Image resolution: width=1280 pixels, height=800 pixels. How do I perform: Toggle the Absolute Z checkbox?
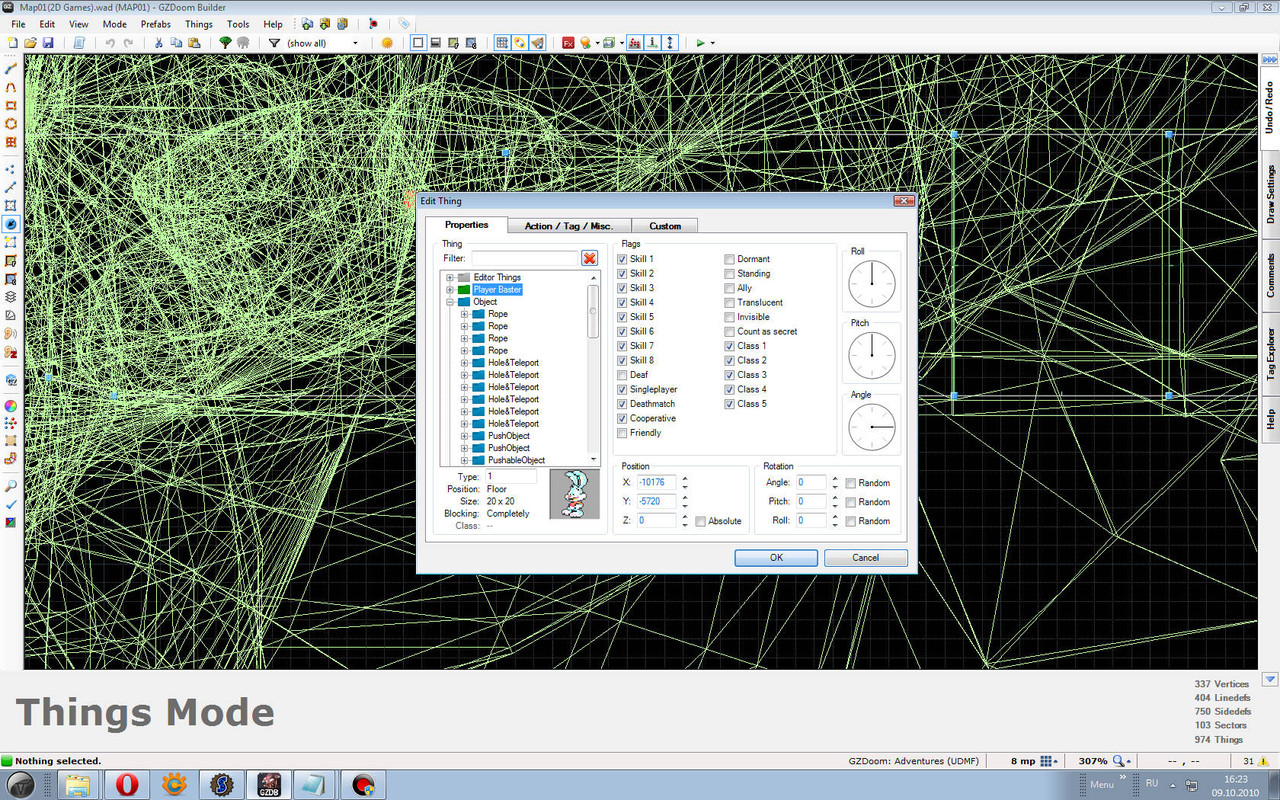[700, 521]
